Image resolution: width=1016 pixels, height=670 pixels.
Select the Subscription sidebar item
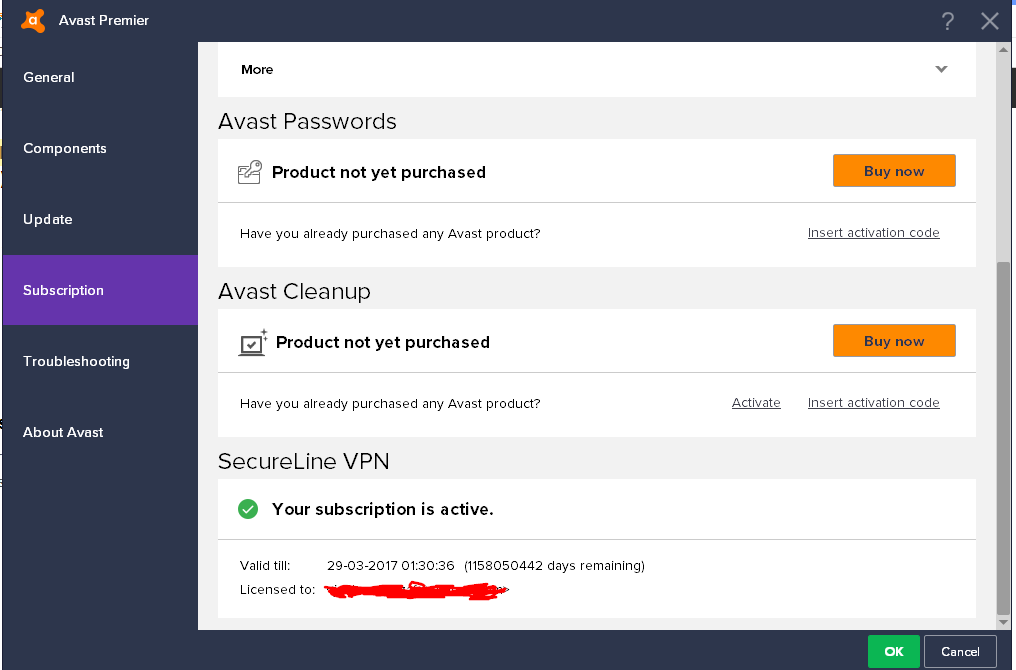coord(64,290)
